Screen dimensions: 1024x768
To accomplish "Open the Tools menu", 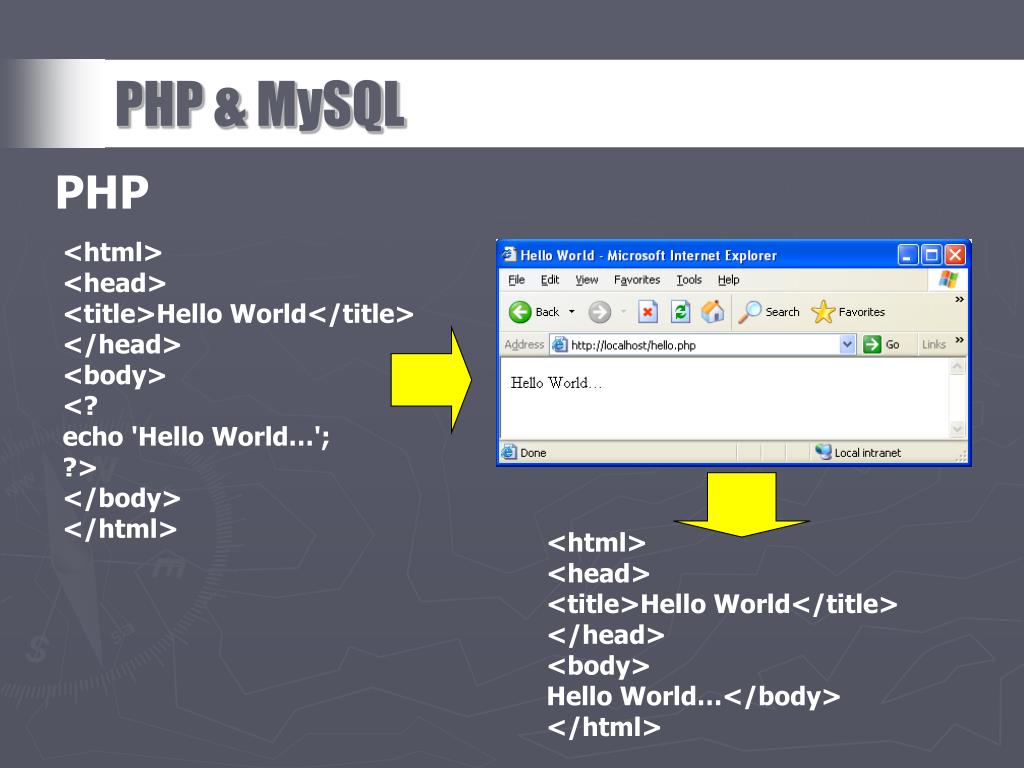I will 689,280.
